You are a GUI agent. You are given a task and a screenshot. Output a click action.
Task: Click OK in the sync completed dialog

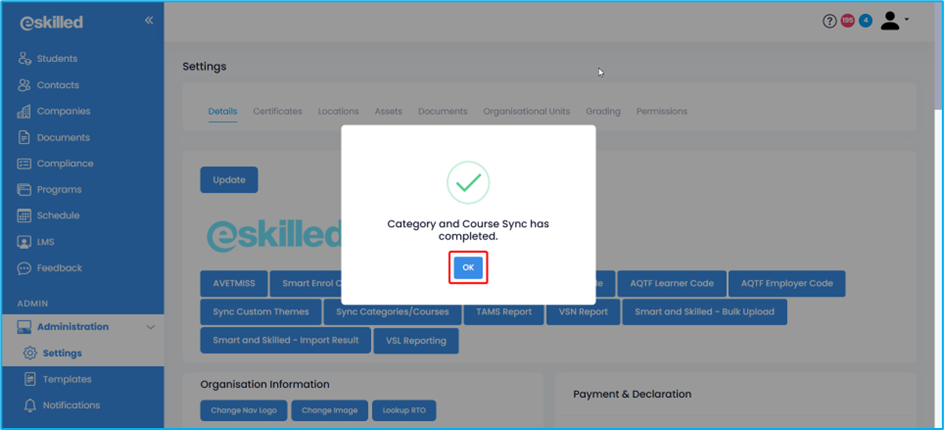(468, 268)
